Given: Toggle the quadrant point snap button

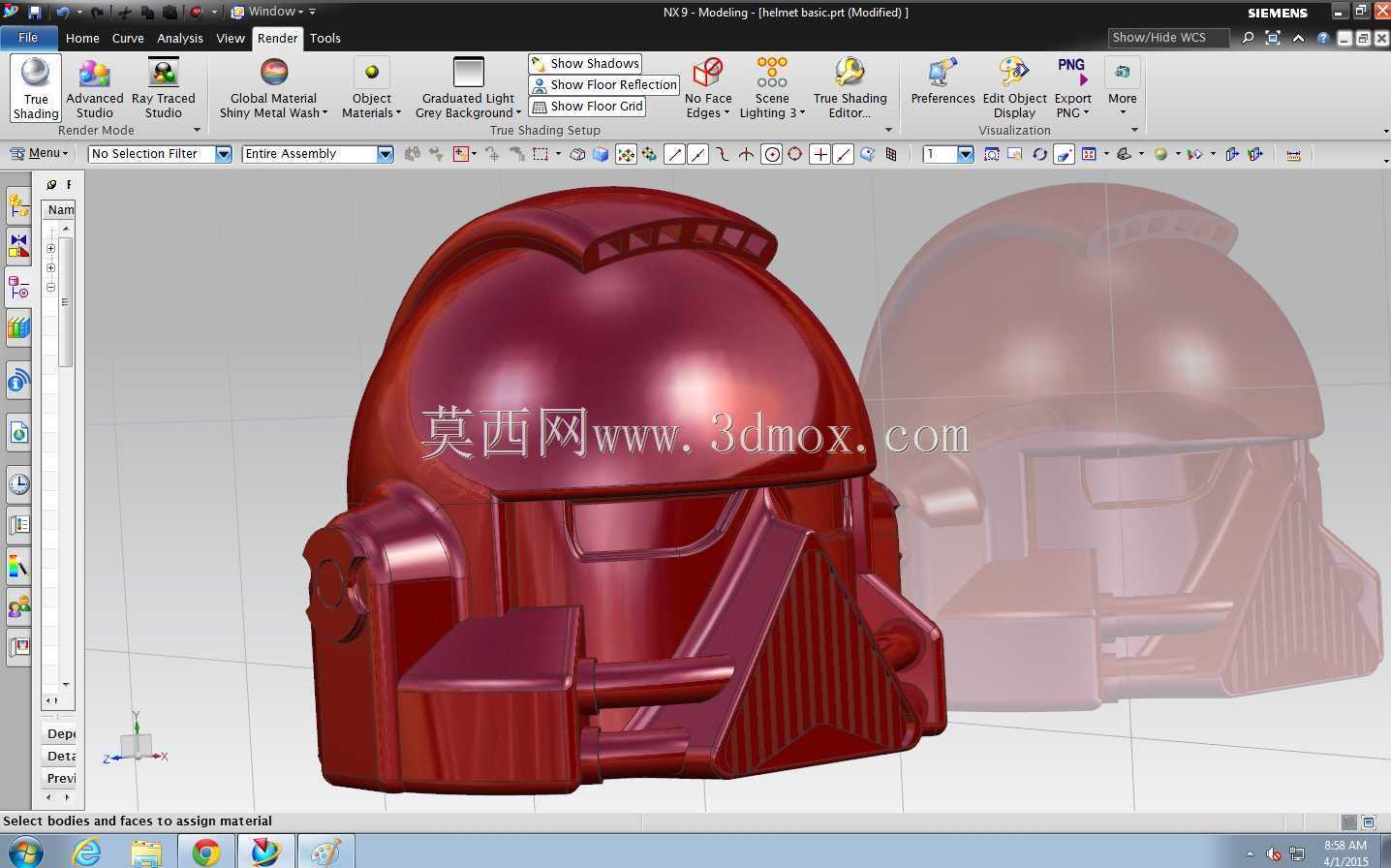Looking at the screenshot, I should pos(794,154).
